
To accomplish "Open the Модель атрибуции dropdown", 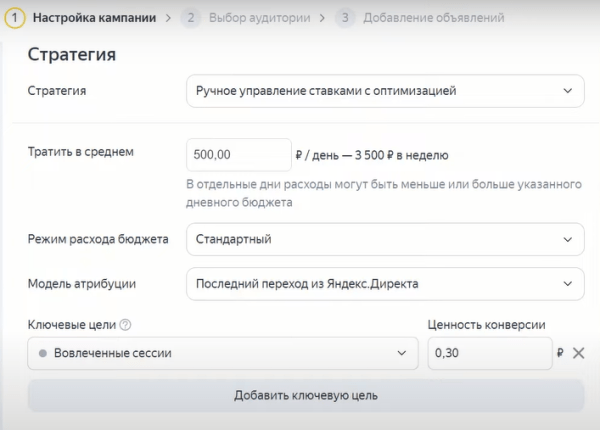I will [385, 284].
